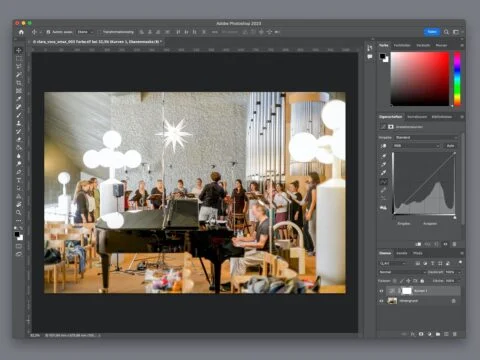Open the Ebene auto-select dropdown in options bar
The image size is (480, 360).
(86, 32)
